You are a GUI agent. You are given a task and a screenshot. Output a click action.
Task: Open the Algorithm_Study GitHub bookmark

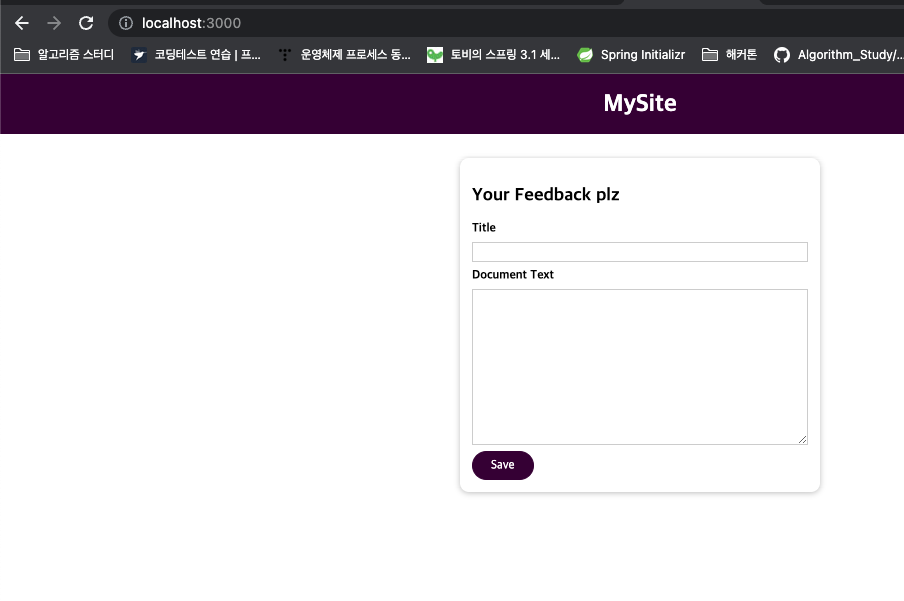pos(838,55)
